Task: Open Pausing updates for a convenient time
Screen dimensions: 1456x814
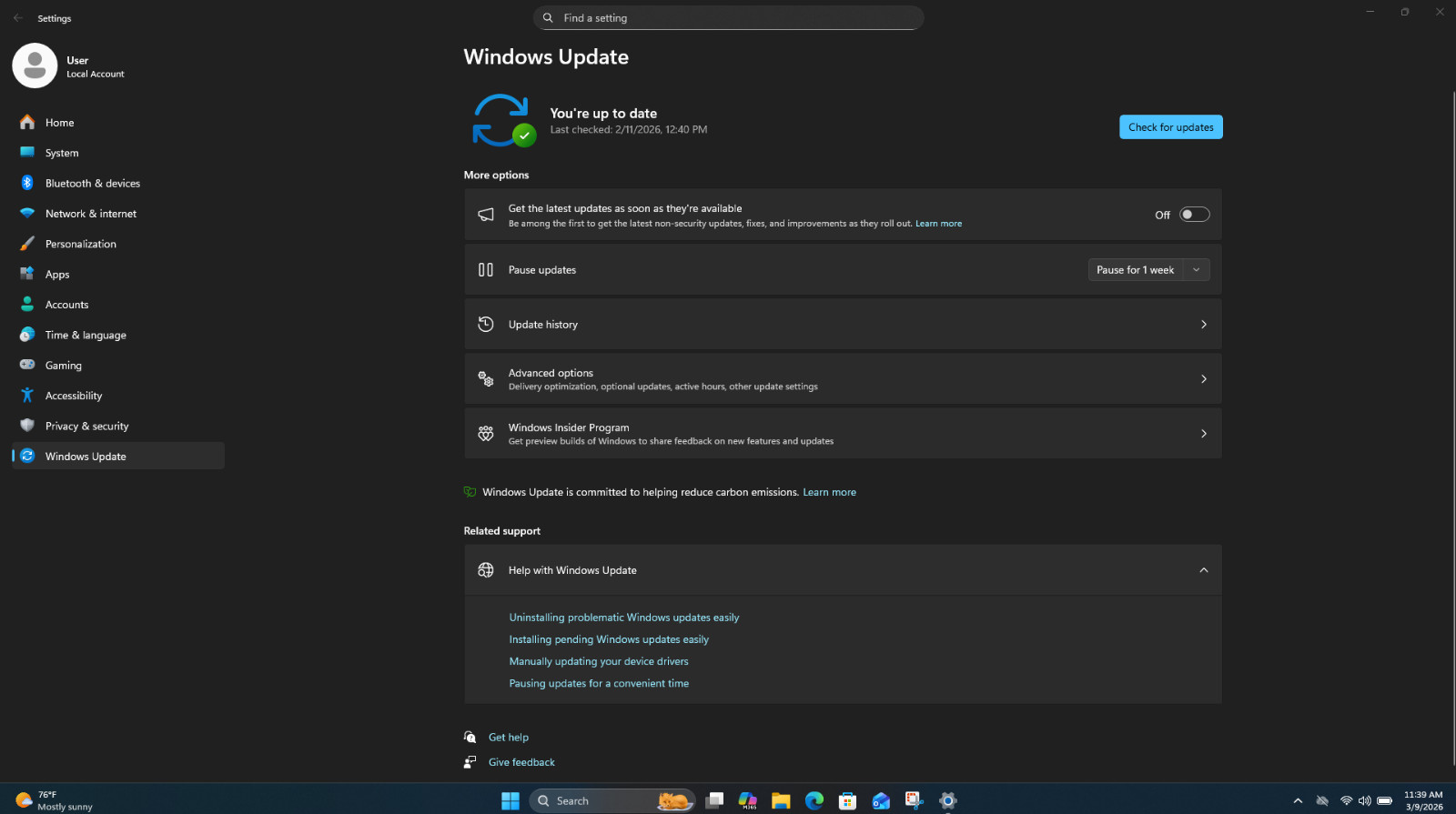Action: (599, 683)
